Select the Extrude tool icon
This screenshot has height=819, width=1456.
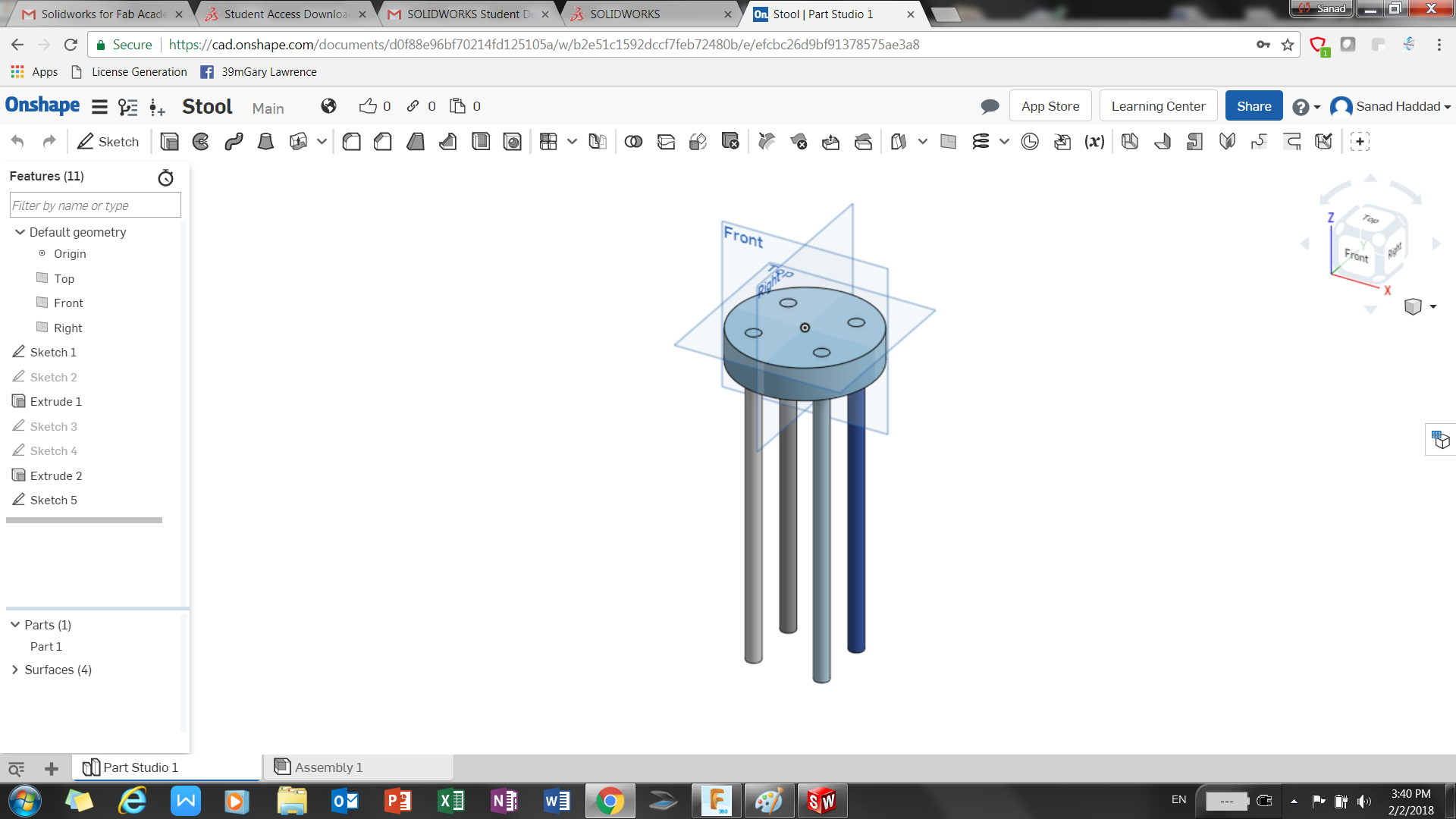(x=170, y=142)
